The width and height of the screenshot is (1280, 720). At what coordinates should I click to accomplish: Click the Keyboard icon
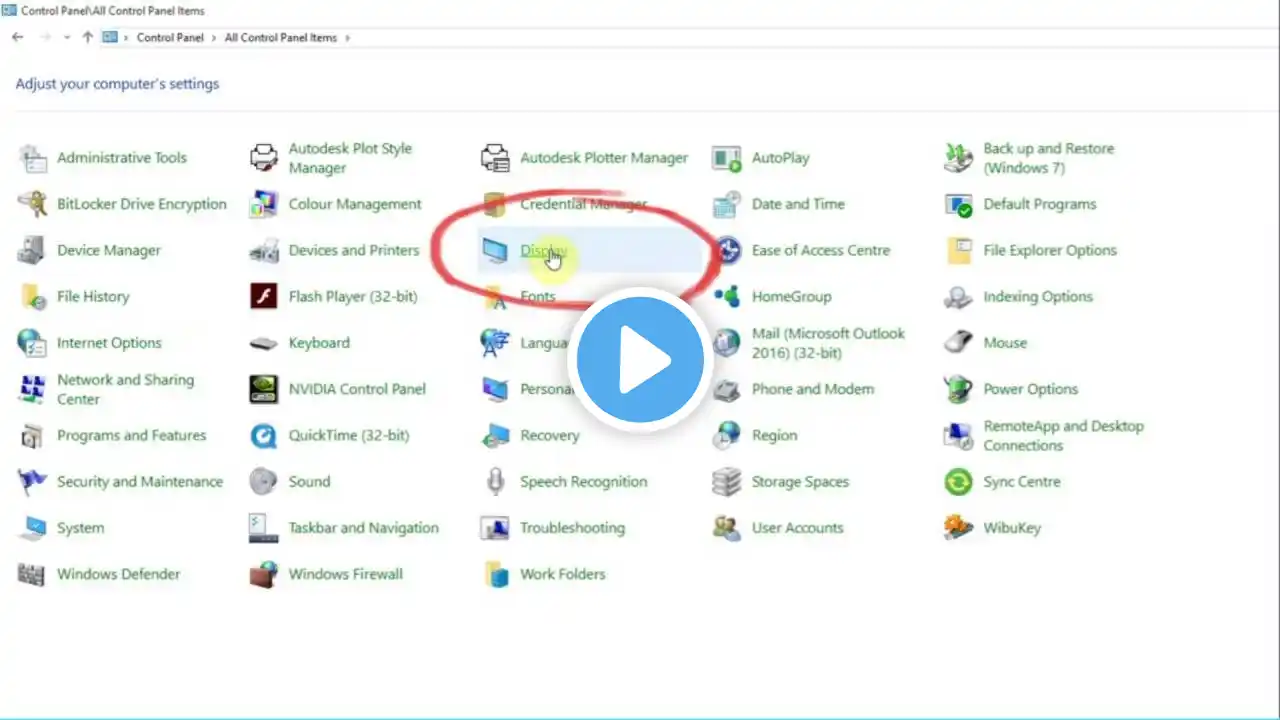pyautogui.click(x=264, y=343)
